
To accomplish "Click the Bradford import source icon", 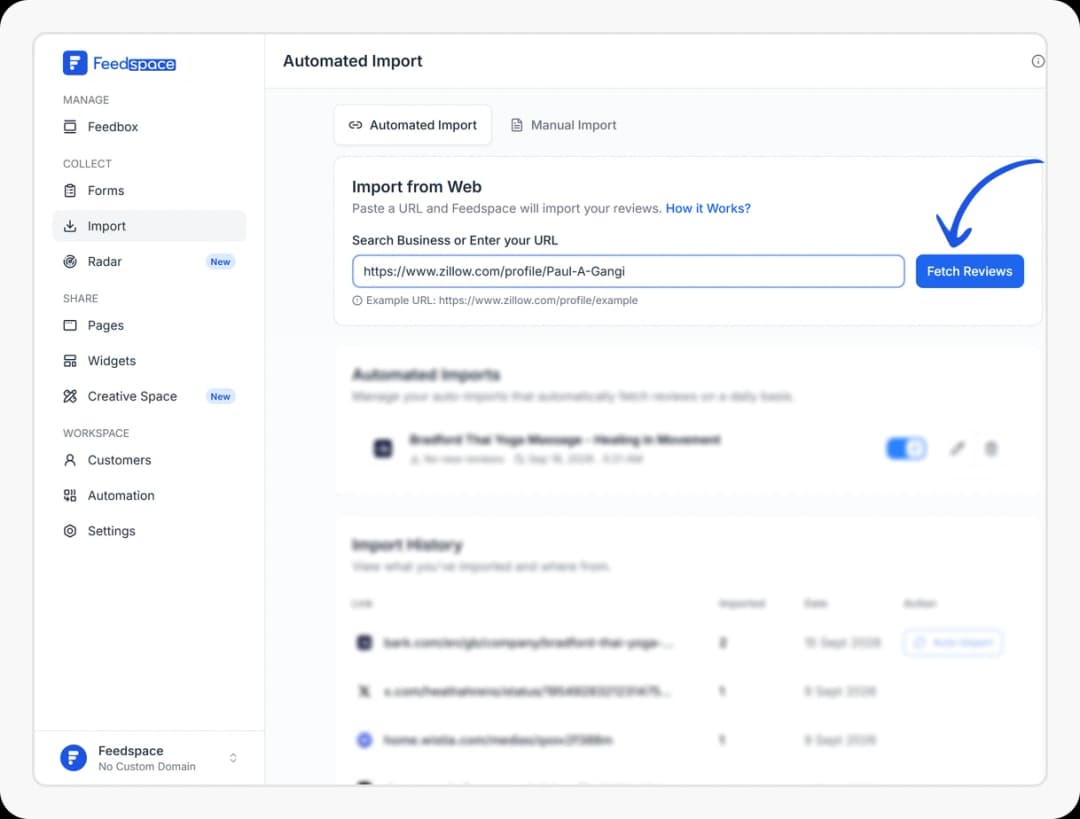I will [383, 448].
